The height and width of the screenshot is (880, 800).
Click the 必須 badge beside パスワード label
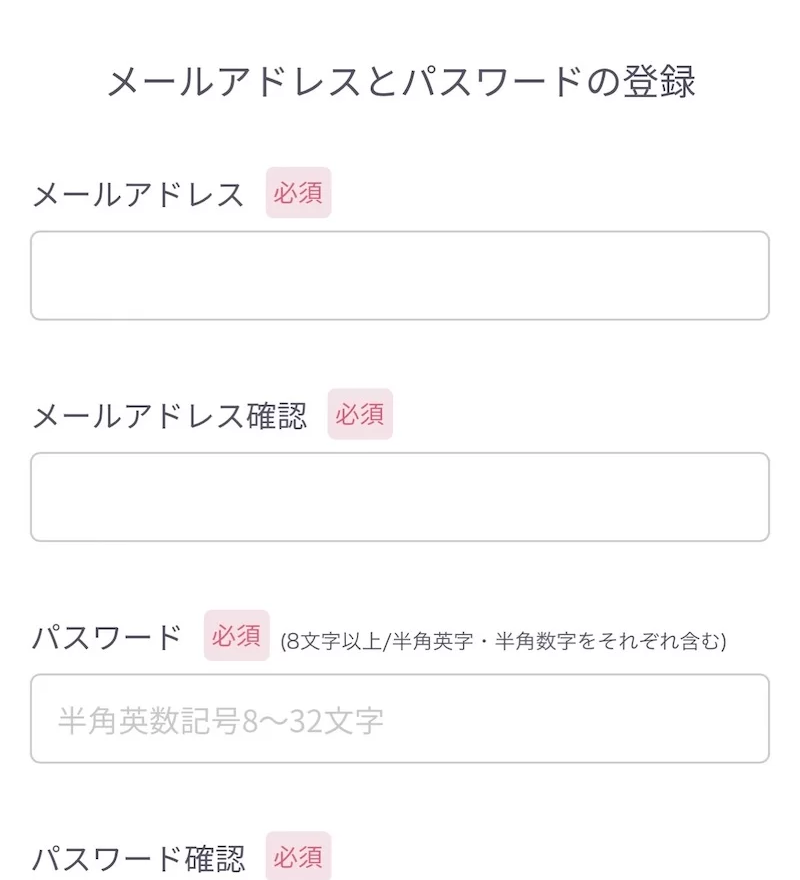pos(237,636)
